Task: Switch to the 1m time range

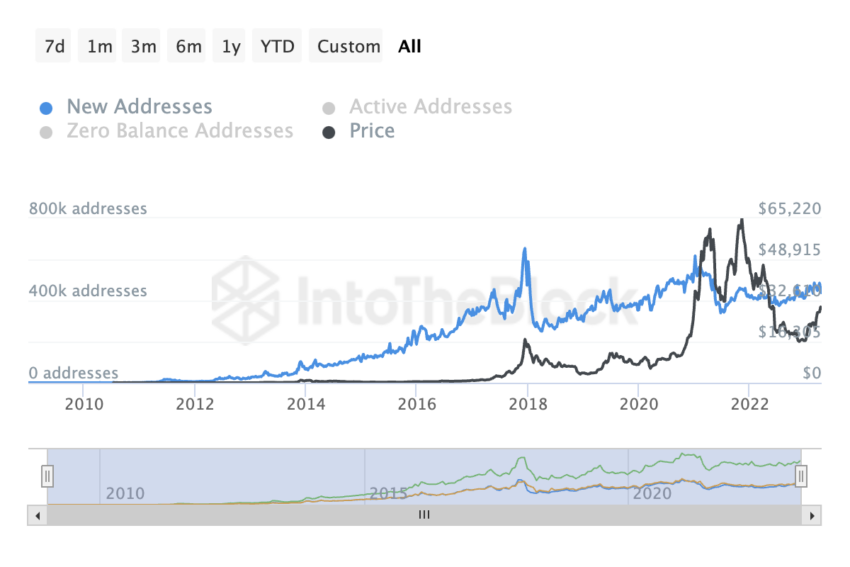Action: point(100,46)
